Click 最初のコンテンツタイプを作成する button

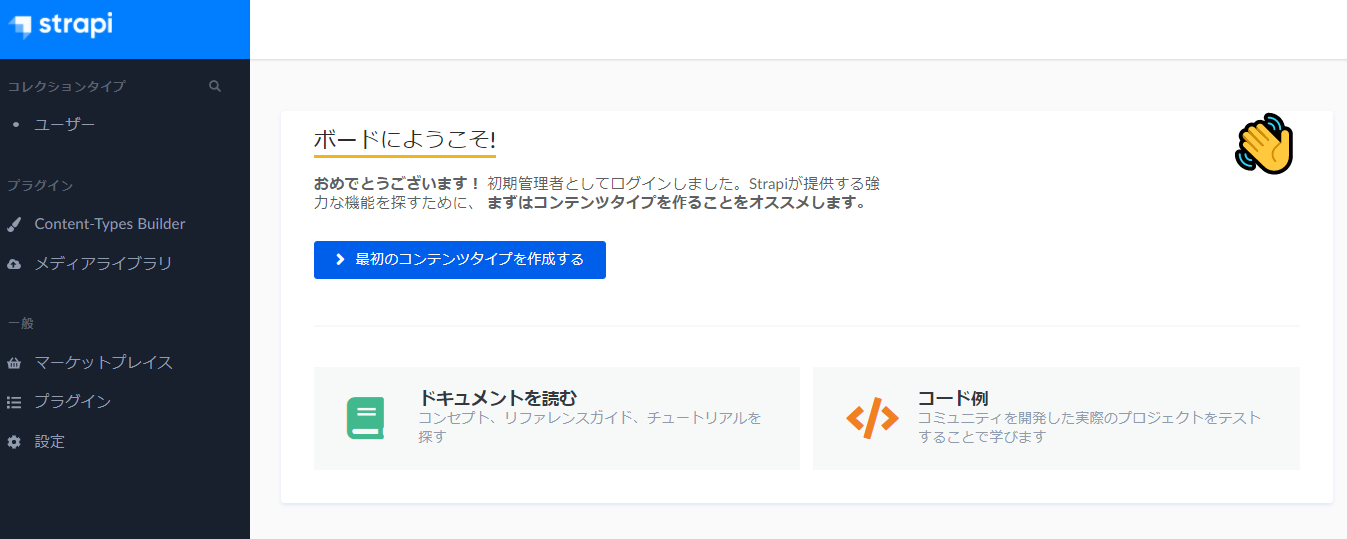click(460, 260)
